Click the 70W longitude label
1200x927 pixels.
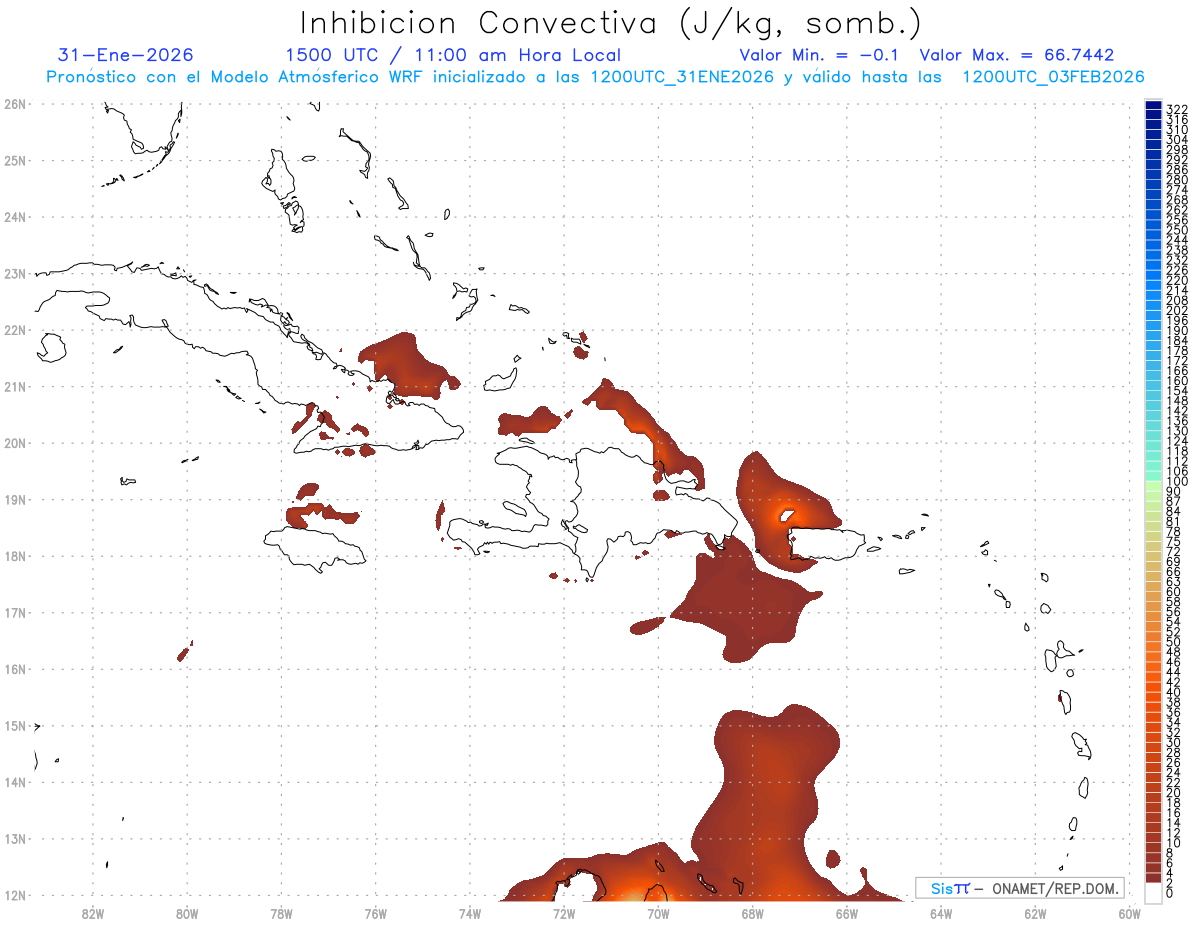[x=658, y=913]
